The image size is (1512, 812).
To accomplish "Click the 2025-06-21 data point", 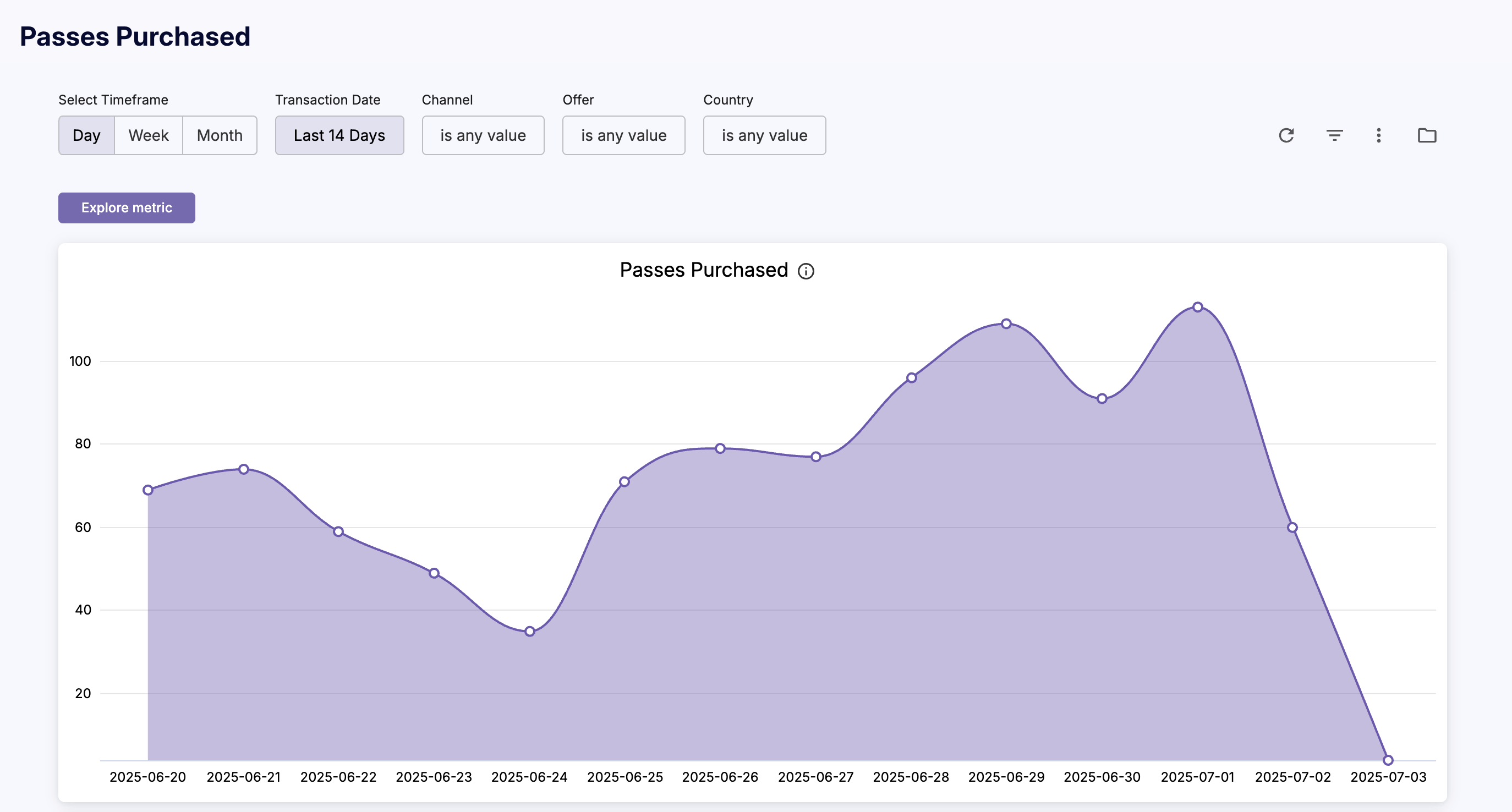I will click(x=244, y=469).
